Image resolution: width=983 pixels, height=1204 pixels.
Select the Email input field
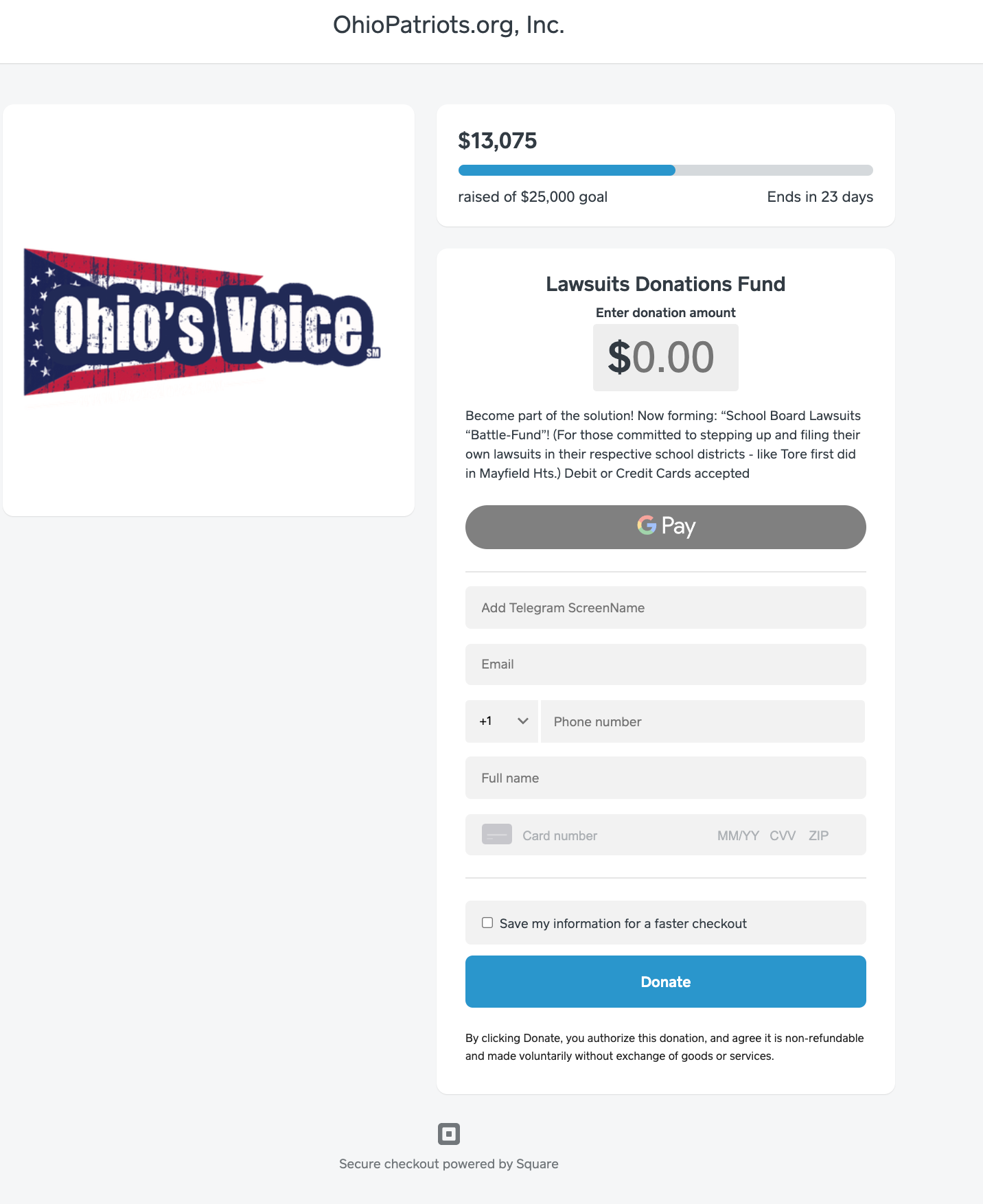point(665,664)
